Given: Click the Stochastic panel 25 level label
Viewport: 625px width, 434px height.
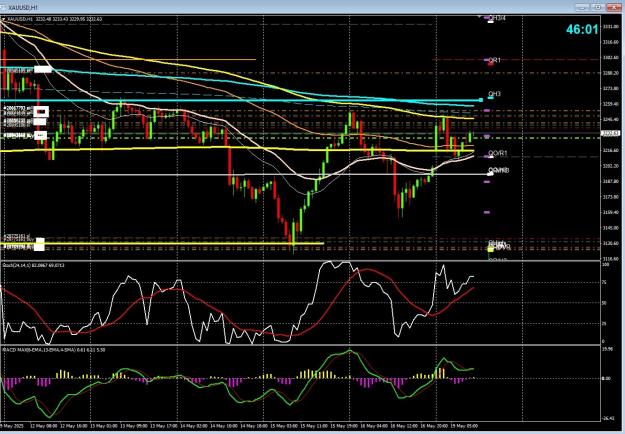Looking at the screenshot, I should [604, 324].
